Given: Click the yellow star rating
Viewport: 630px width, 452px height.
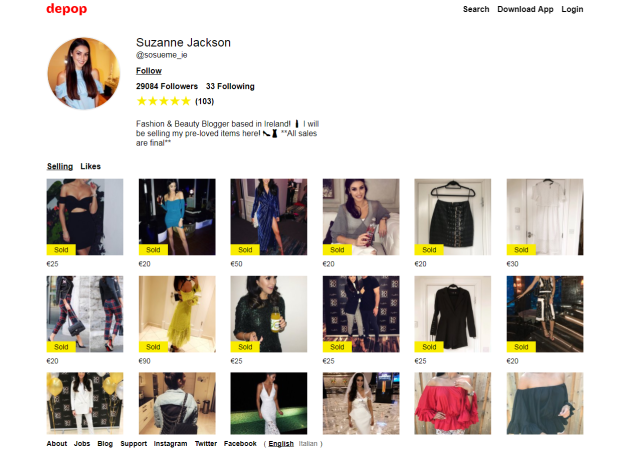Looking at the screenshot, I should pyautogui.click(x=163, y=101).
